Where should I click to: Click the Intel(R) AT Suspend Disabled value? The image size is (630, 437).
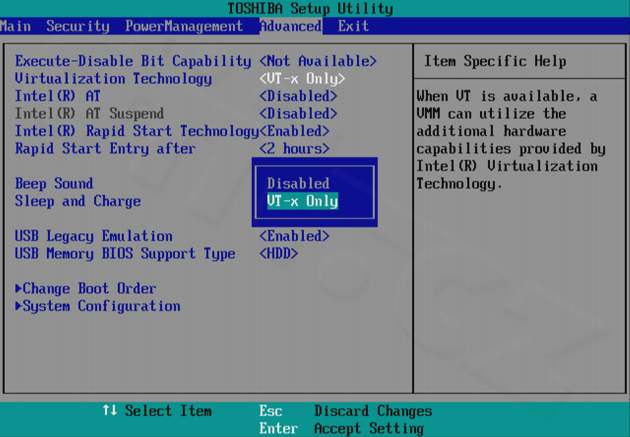click(x=298, y=114)
